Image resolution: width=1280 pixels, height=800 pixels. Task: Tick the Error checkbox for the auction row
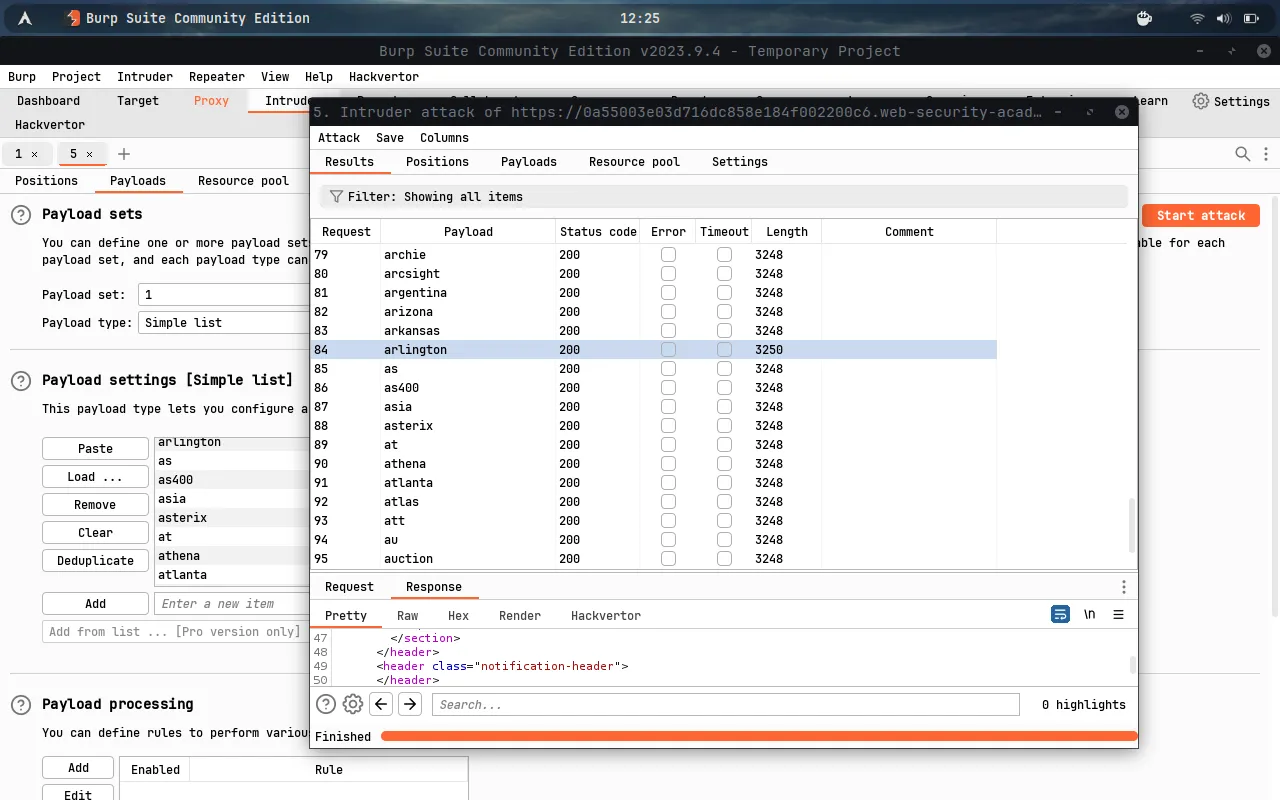(668, 559)
